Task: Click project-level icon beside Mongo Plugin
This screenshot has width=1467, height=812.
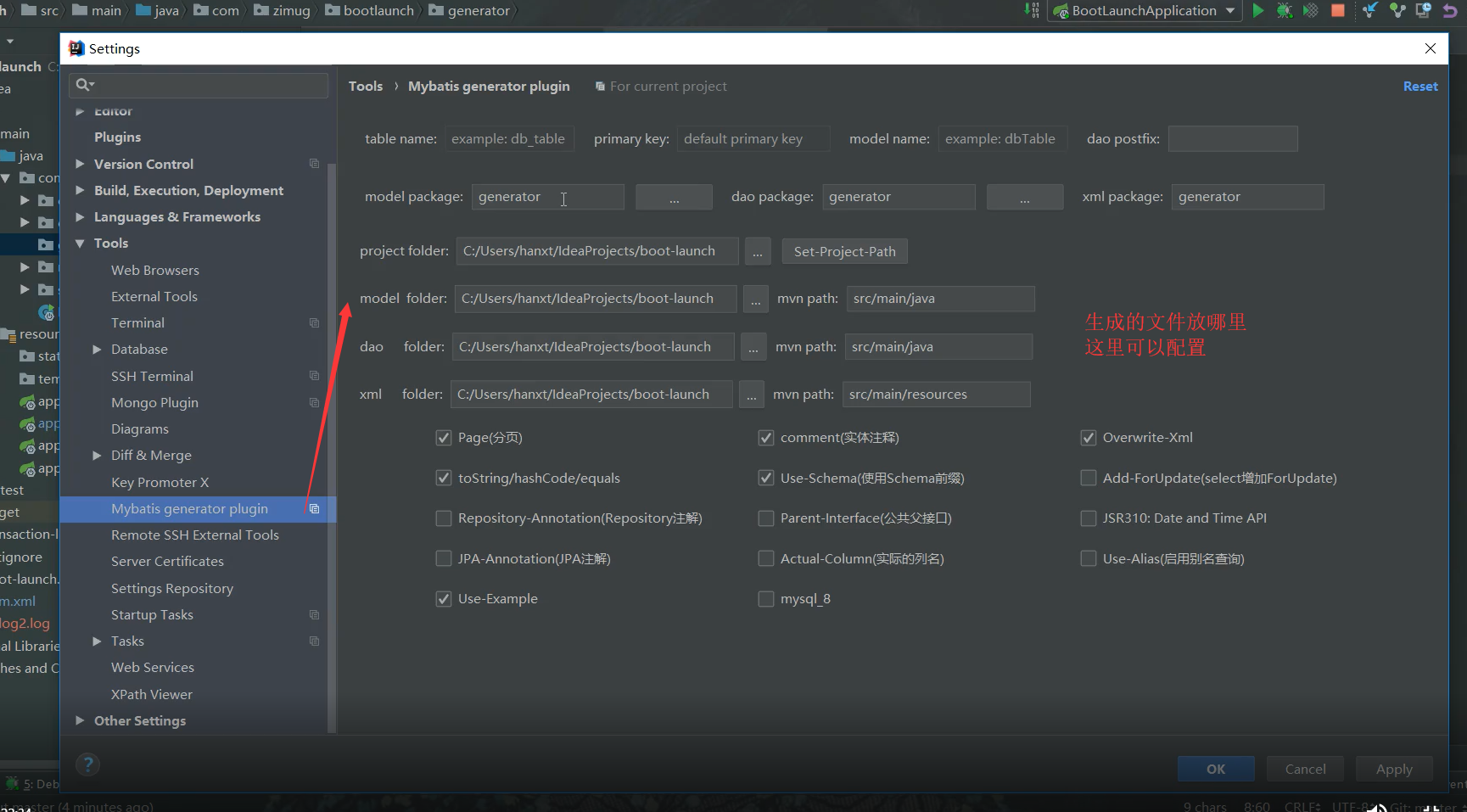Action: [314, 403]
